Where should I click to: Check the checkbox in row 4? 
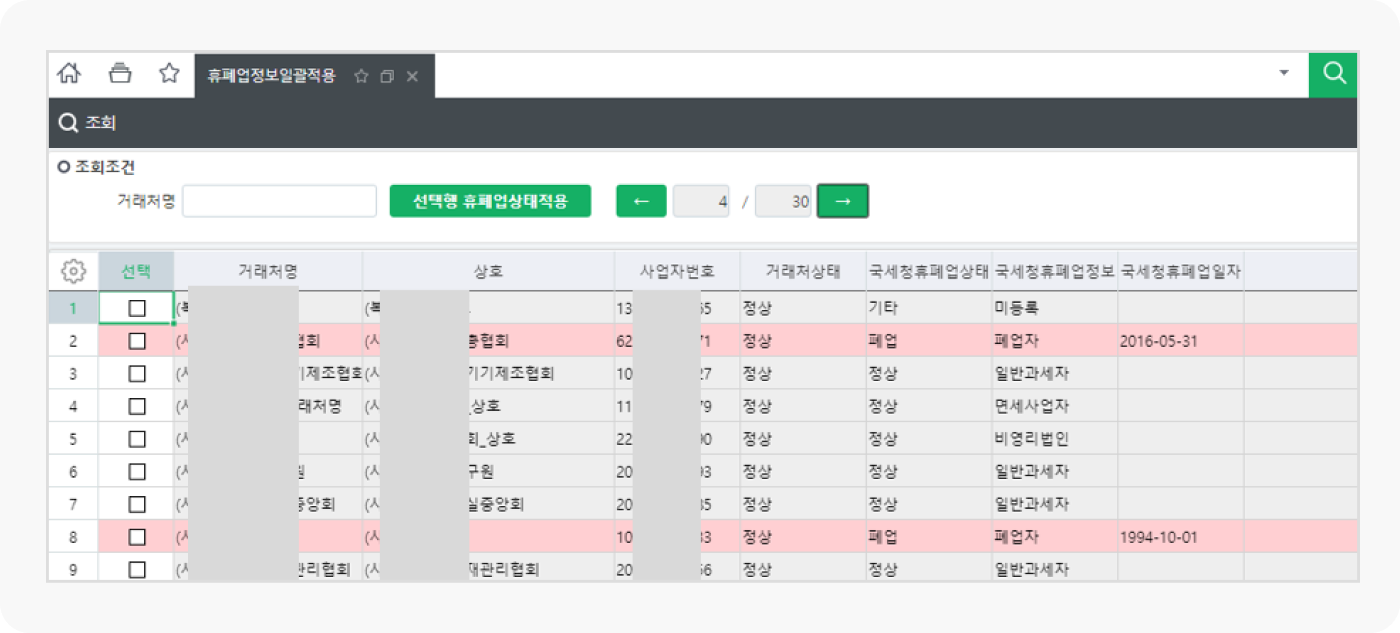(137, 407)
